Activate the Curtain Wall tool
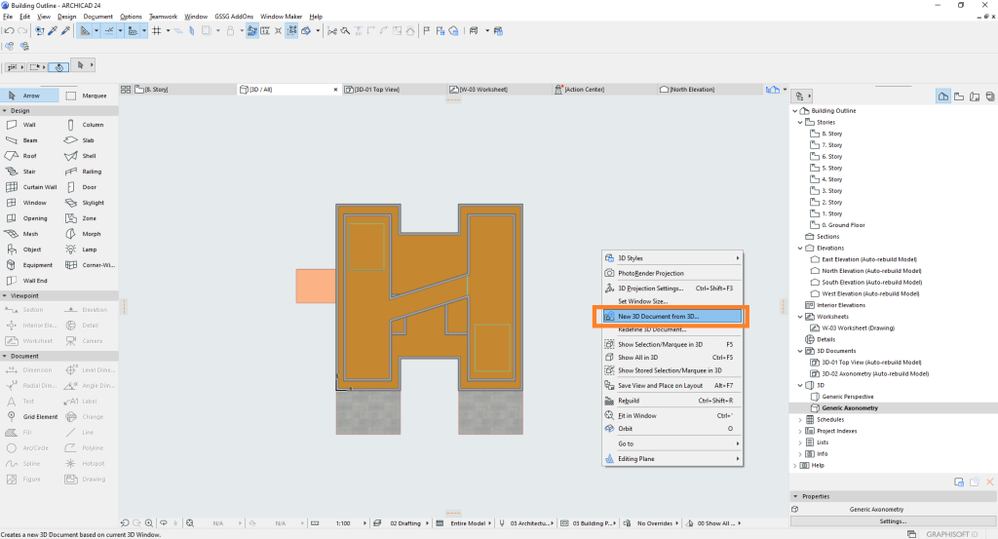Image resolution: width=998 pixels, height=539 pixels. 39,187
